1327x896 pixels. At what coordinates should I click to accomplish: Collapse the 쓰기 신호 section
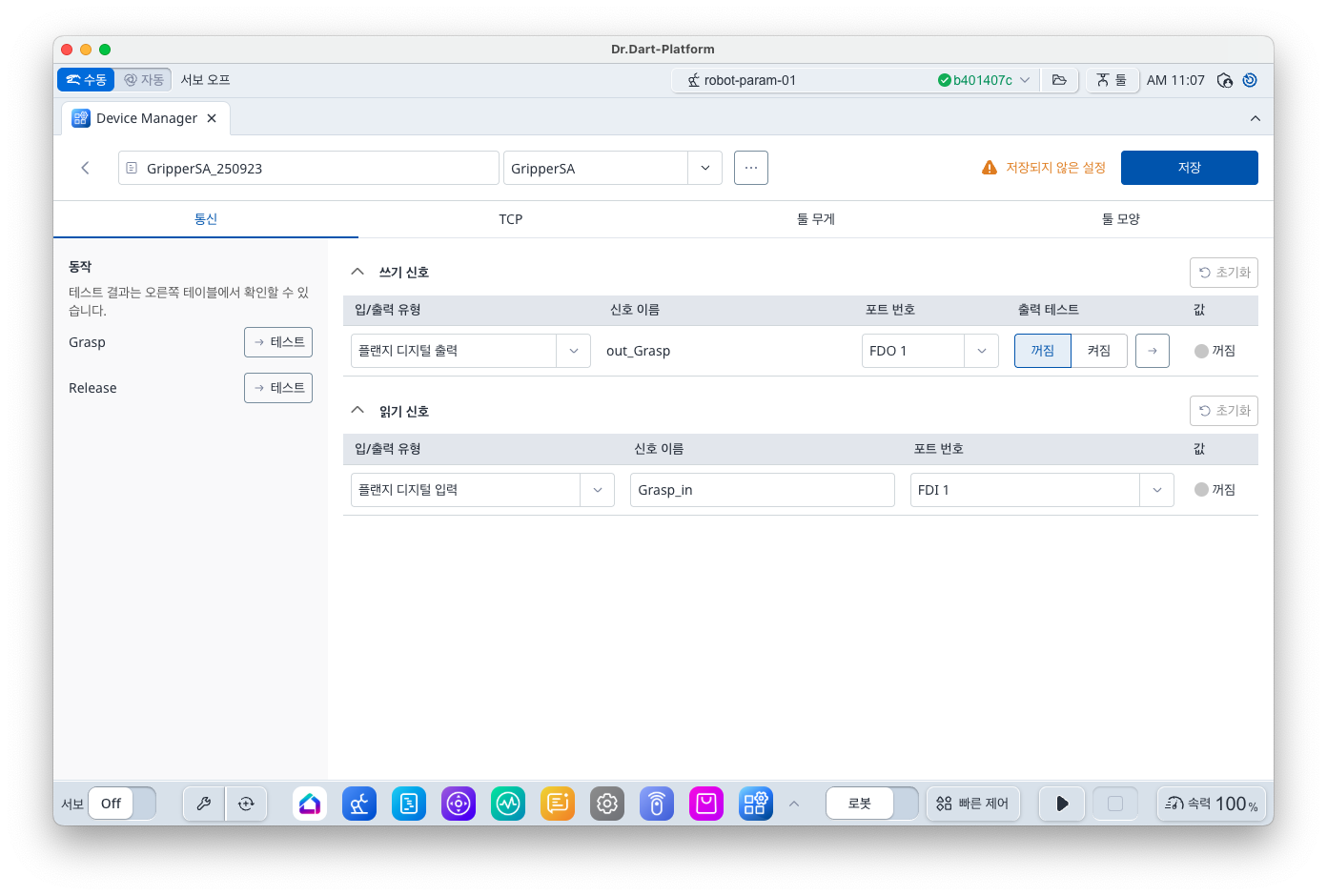pyautogui.click(x=357, y=271)
